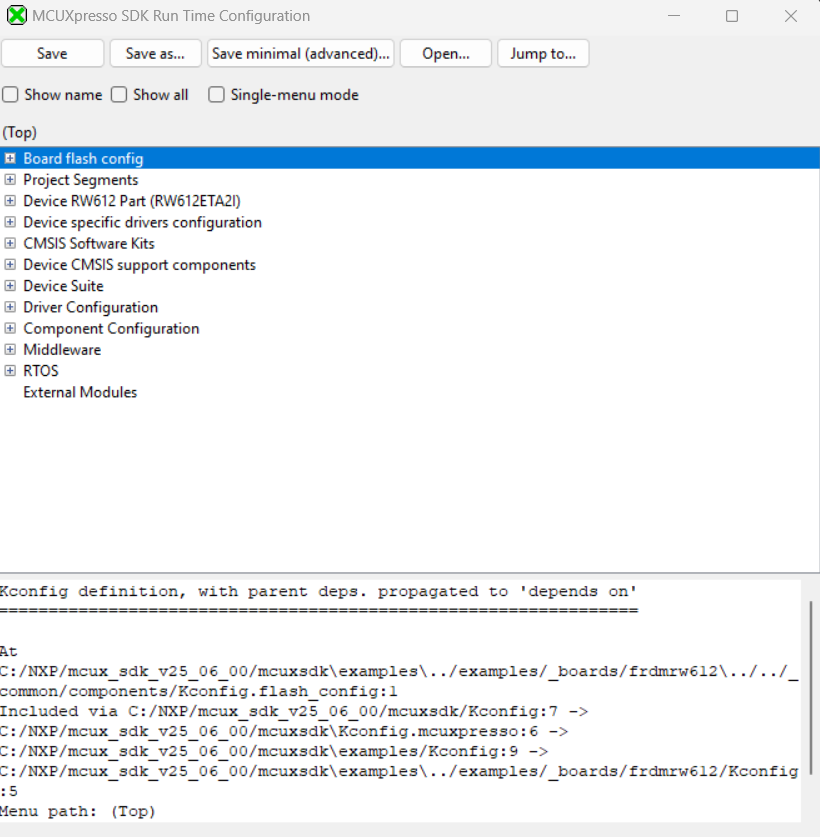Image resolution: width=820 pixels, height=837 pixels.
Task: Select the Board flash config row
Action: pyautogui.click(x=410, y=159)
